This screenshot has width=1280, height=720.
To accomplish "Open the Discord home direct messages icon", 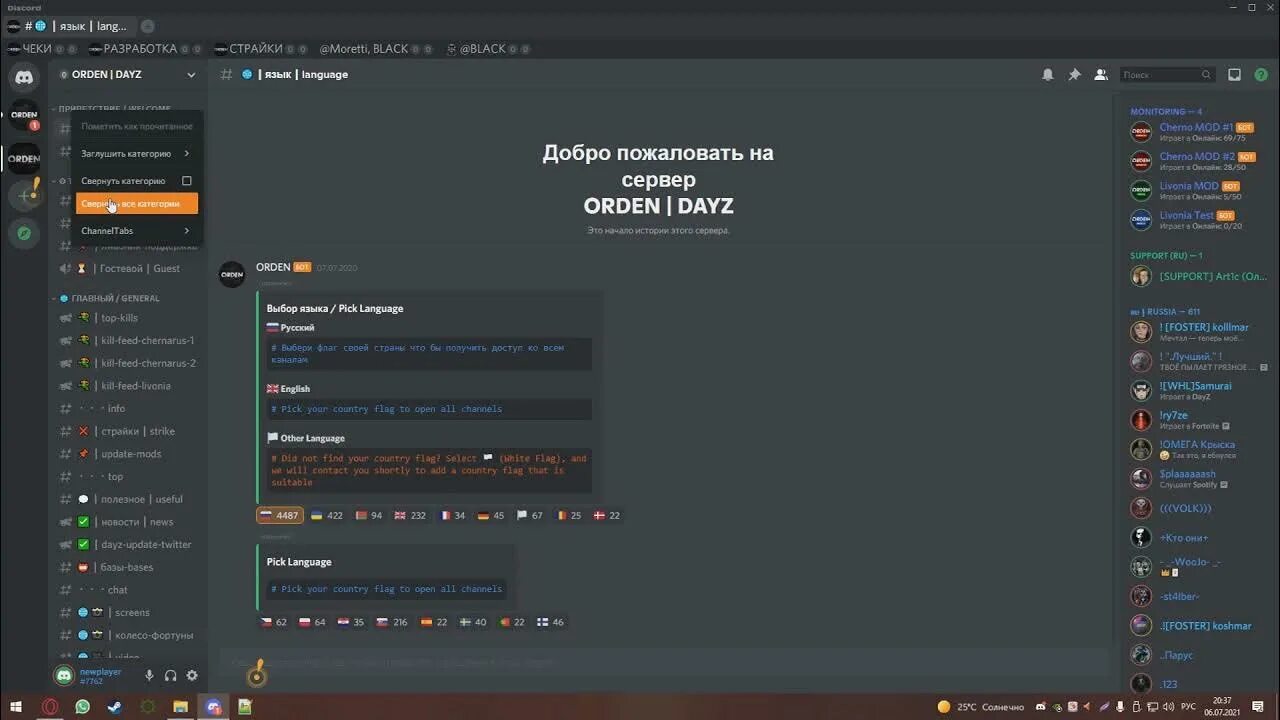I will coord(24,77).
